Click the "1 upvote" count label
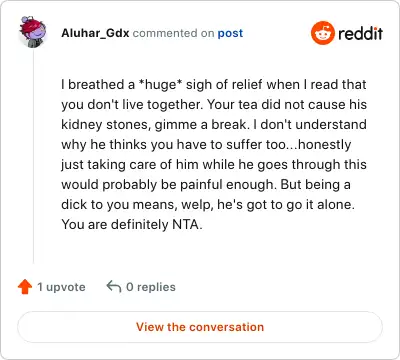This screenshot has width=400, height=360. (x=61, y=287)
